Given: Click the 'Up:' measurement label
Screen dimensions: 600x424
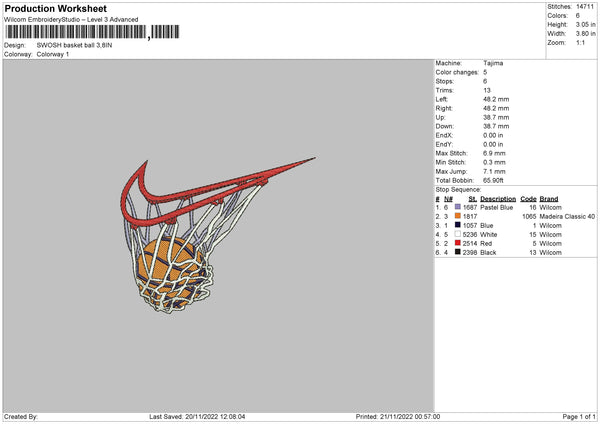Looking at the screenshot, I should coord(440,117).
